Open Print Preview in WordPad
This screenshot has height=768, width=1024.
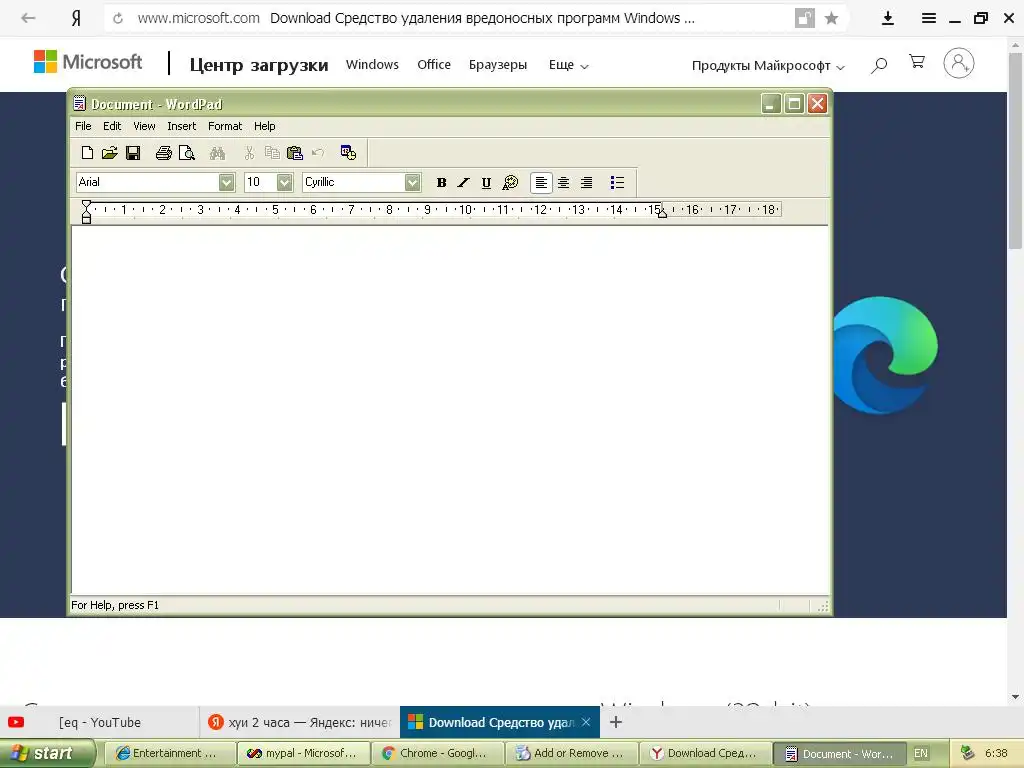(187, 153)
